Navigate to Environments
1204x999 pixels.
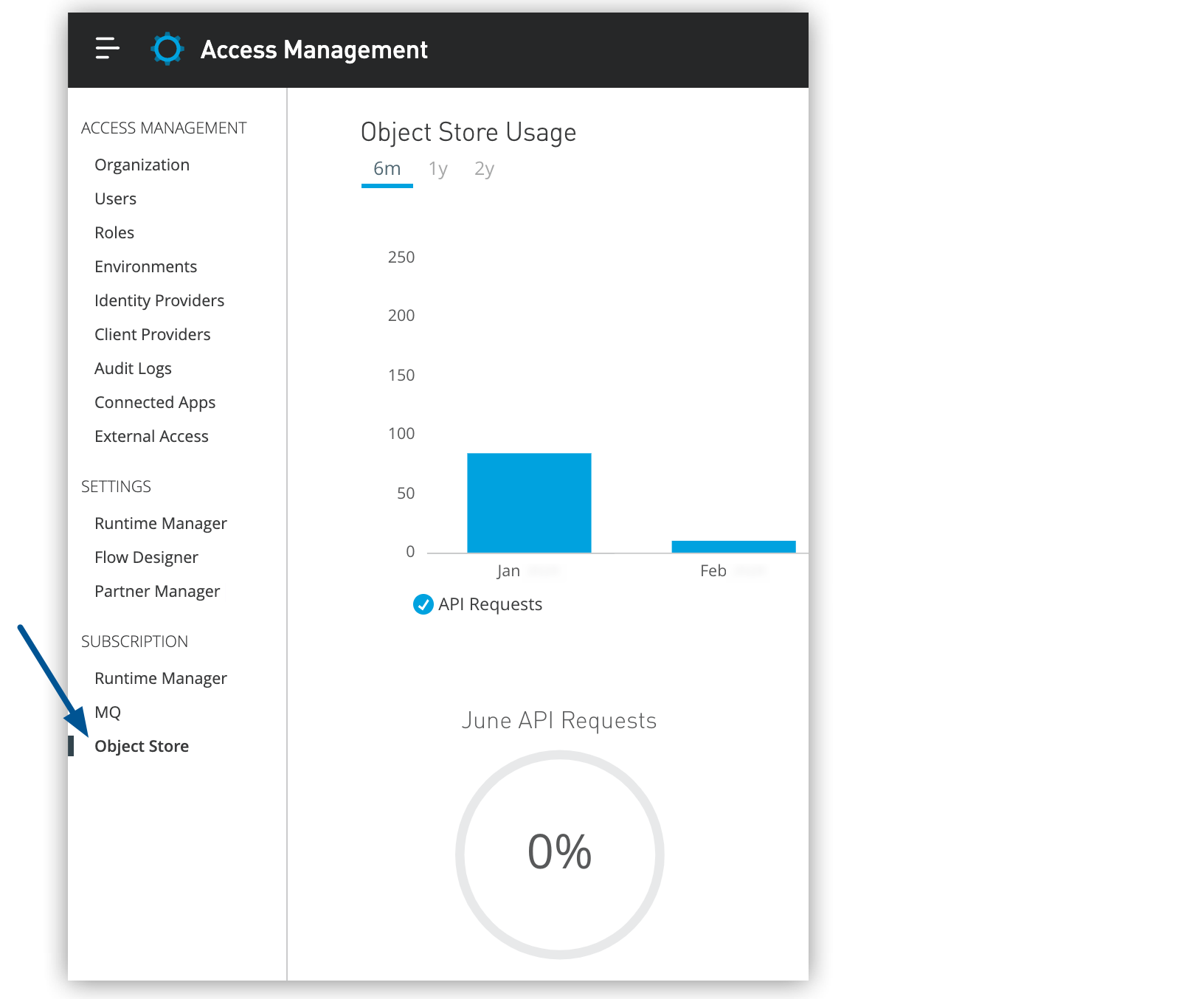click(145, 266)
